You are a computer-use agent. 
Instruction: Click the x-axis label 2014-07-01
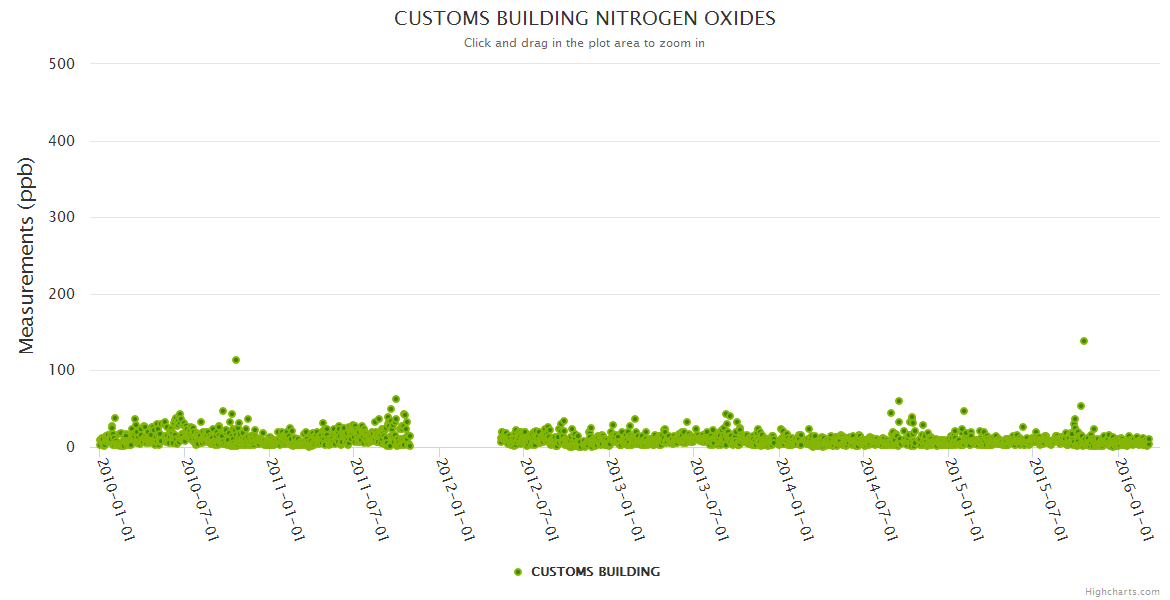pyautogui.click(x=879, y=499)
